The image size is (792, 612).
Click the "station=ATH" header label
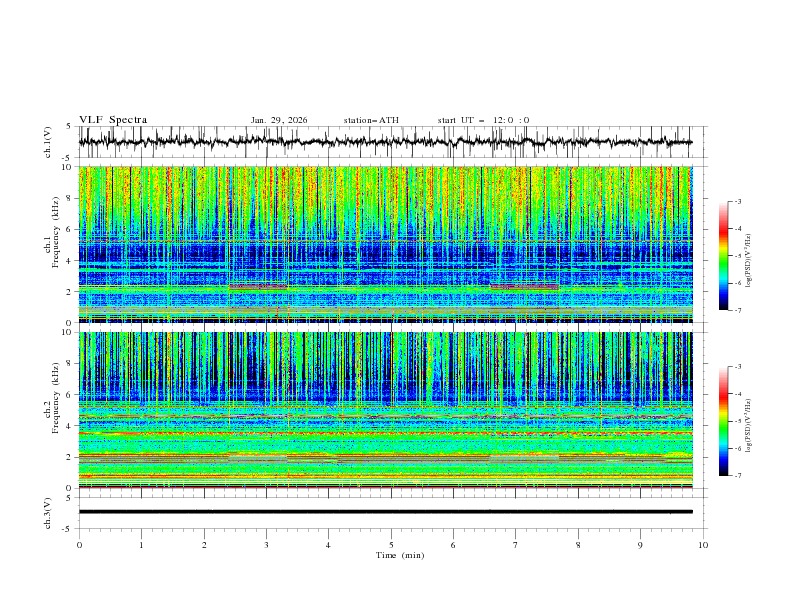[370, 120]
